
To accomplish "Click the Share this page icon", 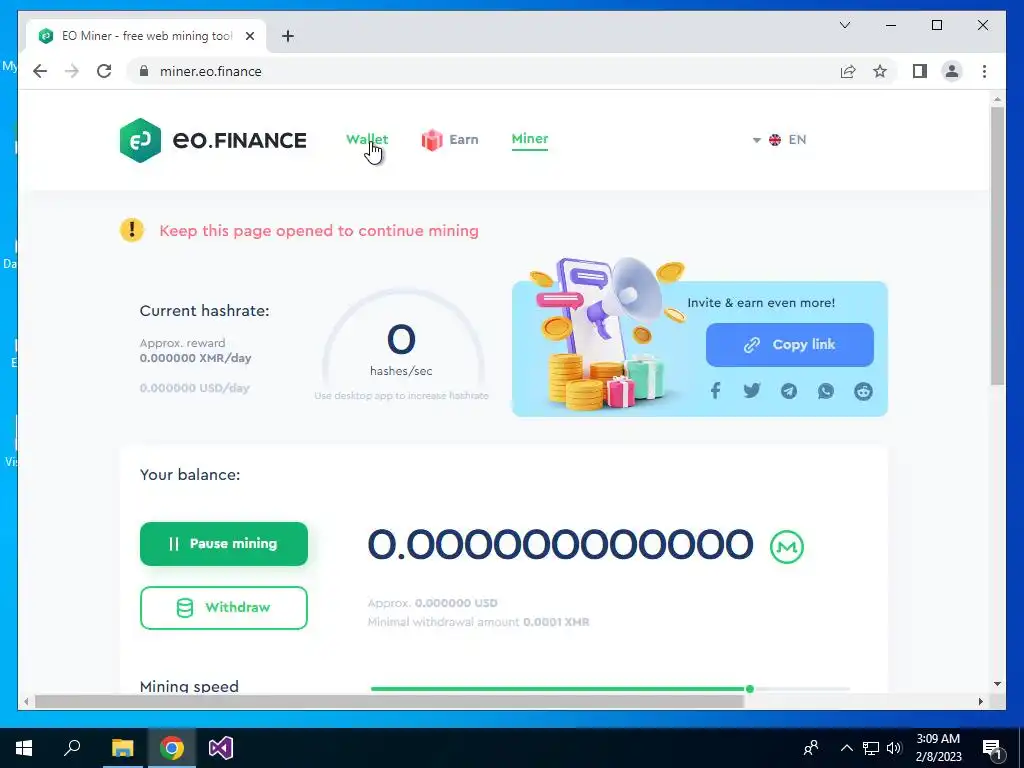I will pyautogui.click(x=848, y=71).
